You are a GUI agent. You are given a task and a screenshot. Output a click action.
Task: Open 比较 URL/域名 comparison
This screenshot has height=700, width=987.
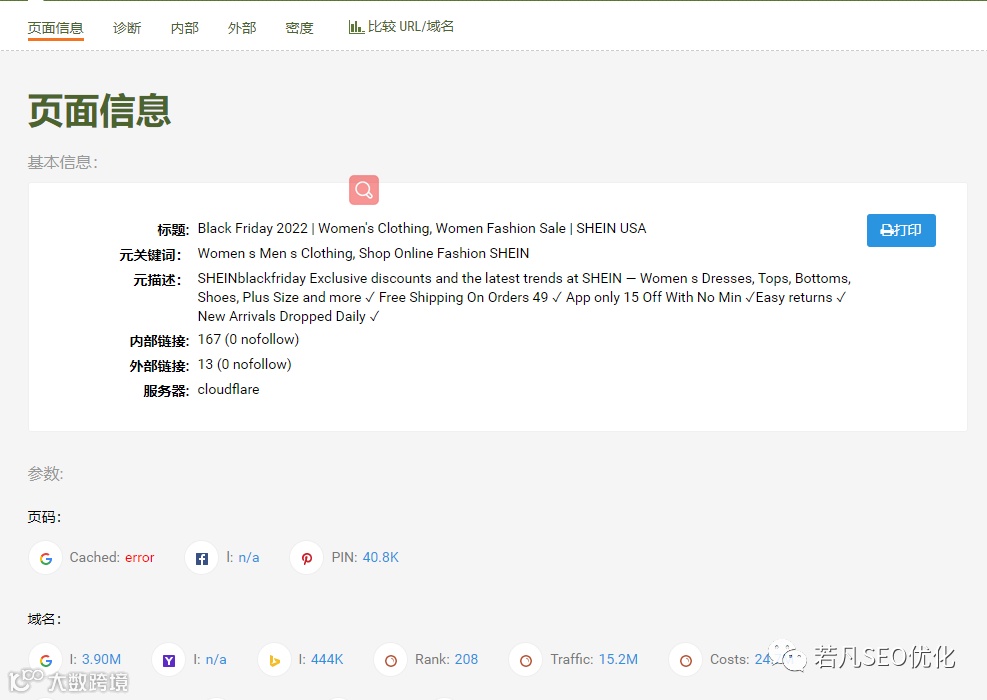[401, 26]
